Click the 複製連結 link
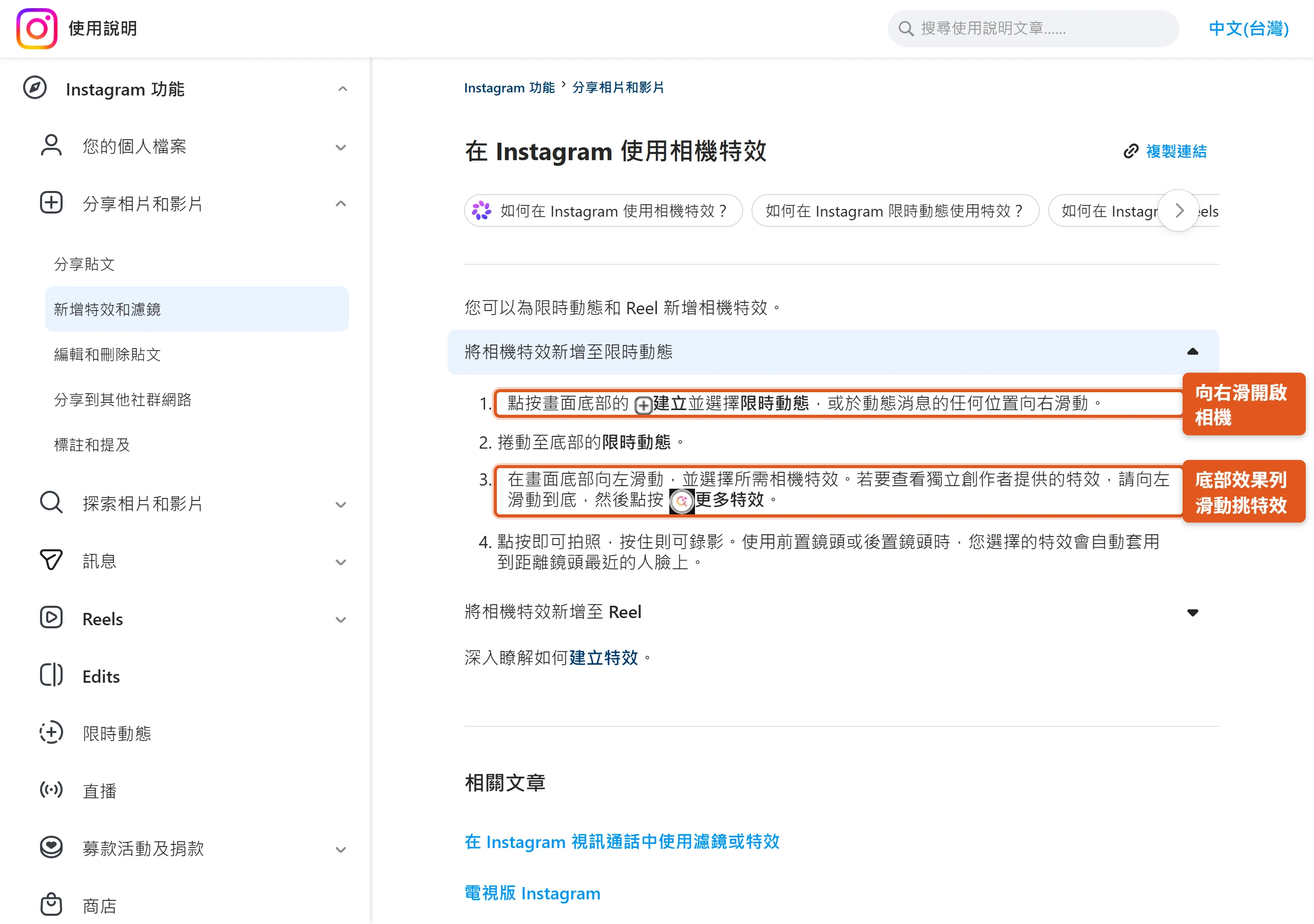Viewport: 1314px width, 924px height. pyautogui.click(x=1176, y=151)
